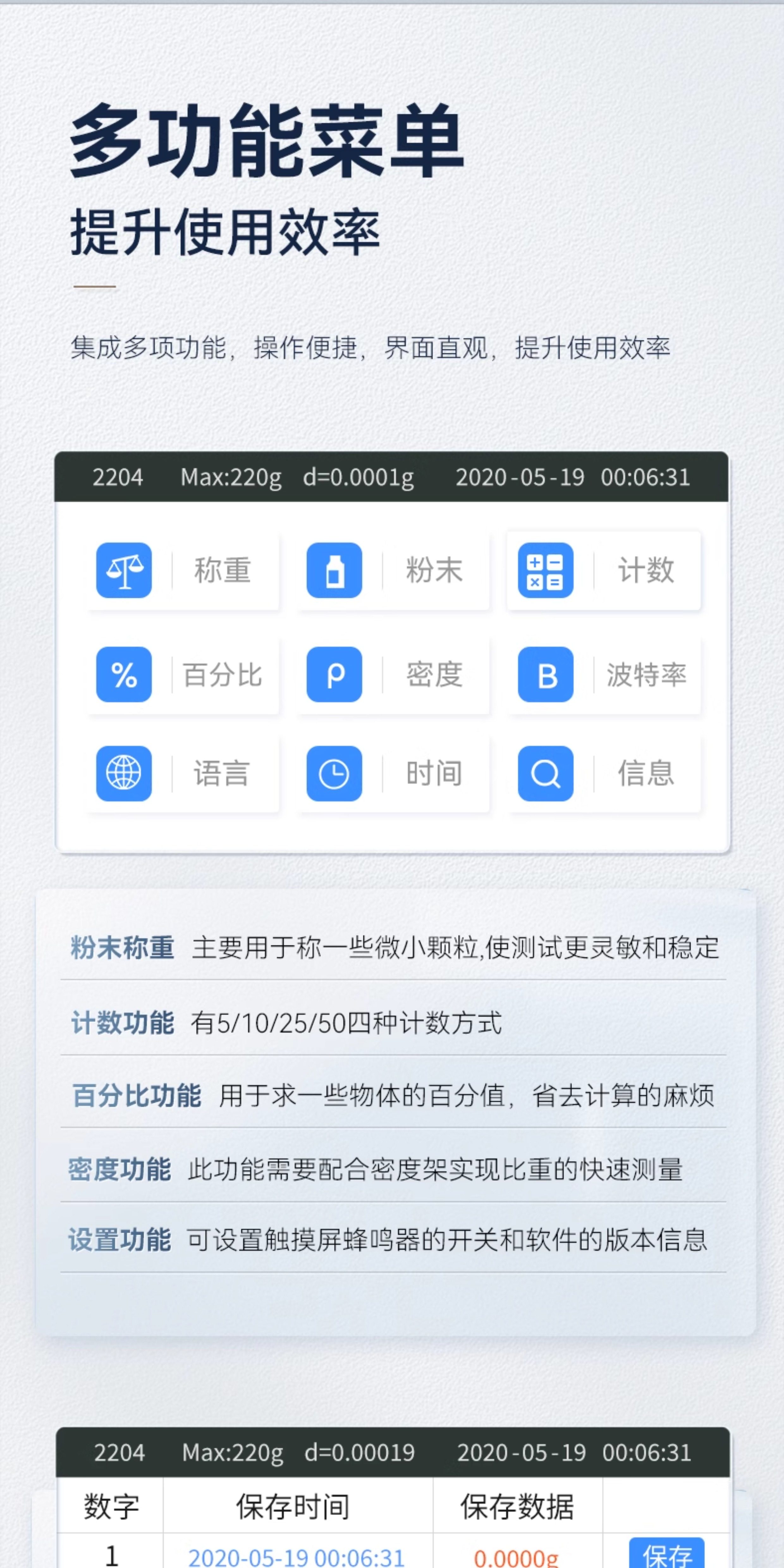Click the 00:06:31 time in the data table header bar
Image resolution: width=784 pixels, height=1568 pixels.
point(646,1452)
